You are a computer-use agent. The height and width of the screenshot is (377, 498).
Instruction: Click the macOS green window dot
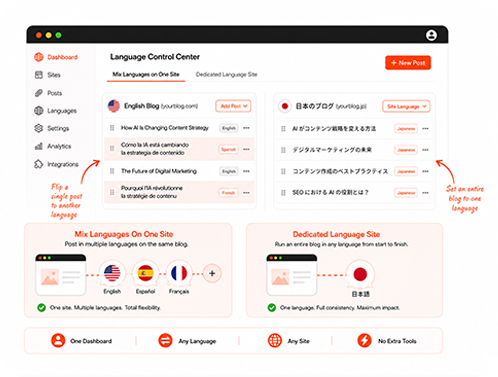[x=58, y=35]
